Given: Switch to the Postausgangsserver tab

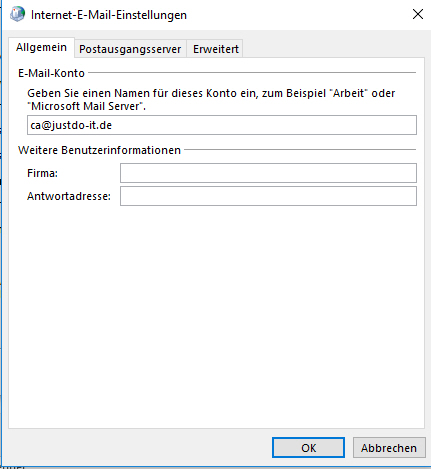Looking at the screenshot, I should 130,49.
